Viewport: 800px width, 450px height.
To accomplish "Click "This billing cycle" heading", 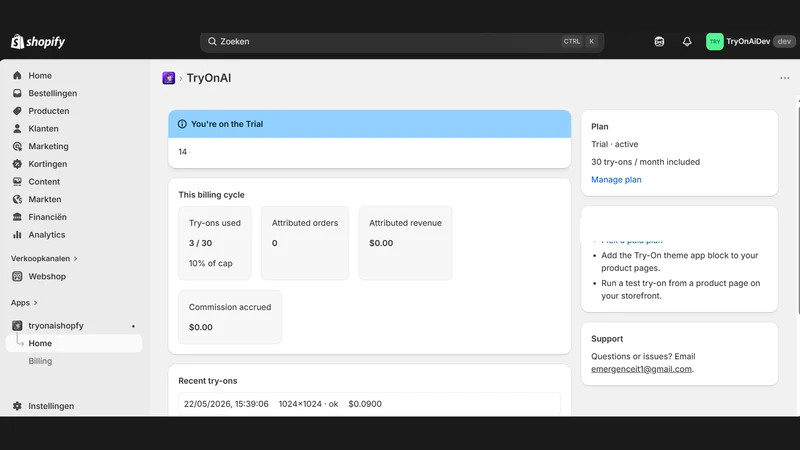I will [x=211, y=195].
